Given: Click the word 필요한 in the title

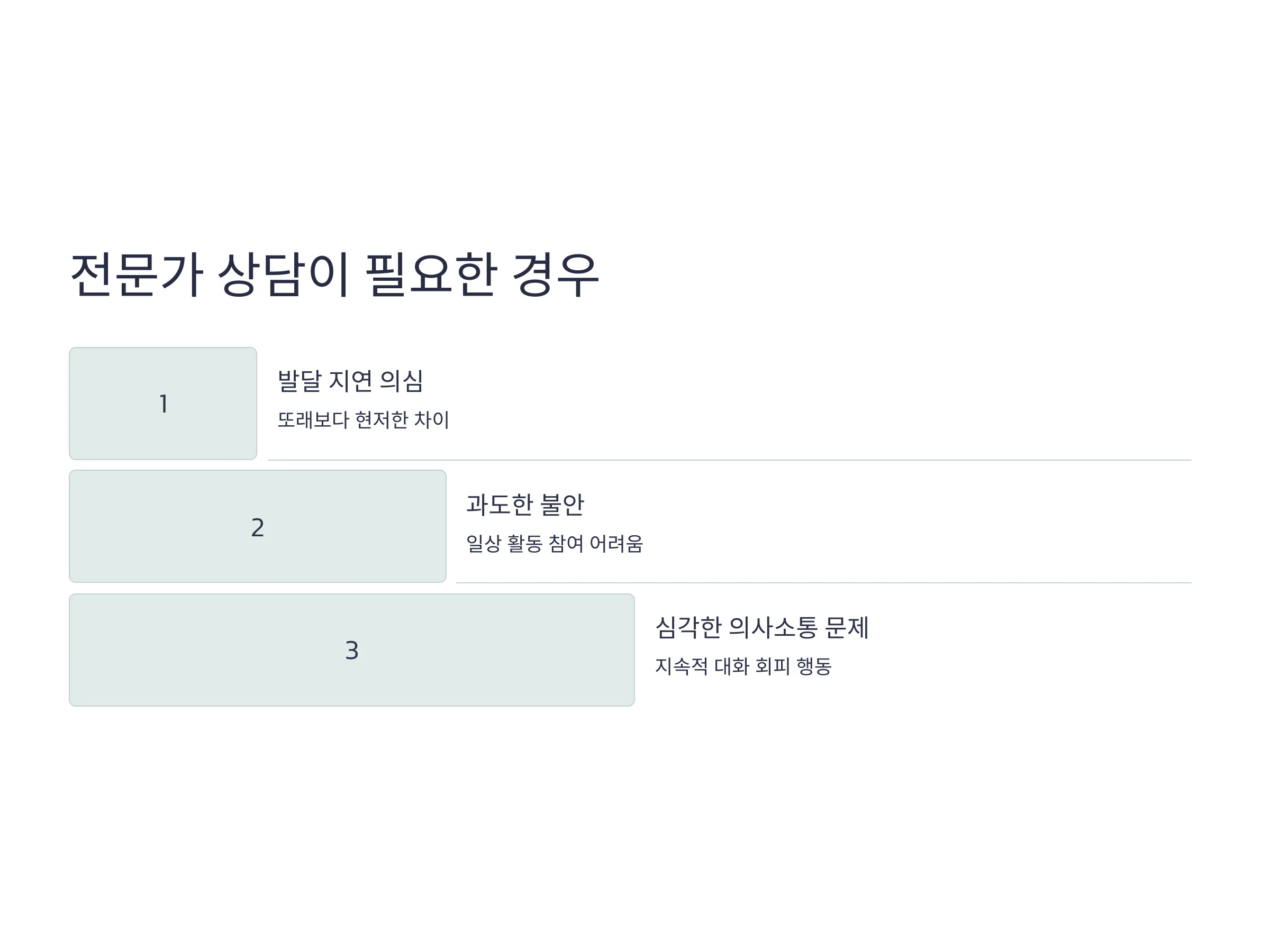Looking at the screenshot, I should 431,275.
